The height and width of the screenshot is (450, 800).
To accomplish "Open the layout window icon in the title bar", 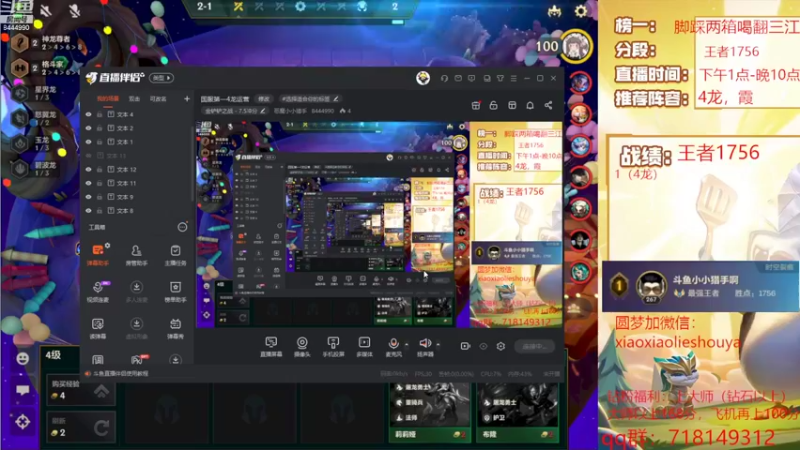I will click(x=487, y=78).
